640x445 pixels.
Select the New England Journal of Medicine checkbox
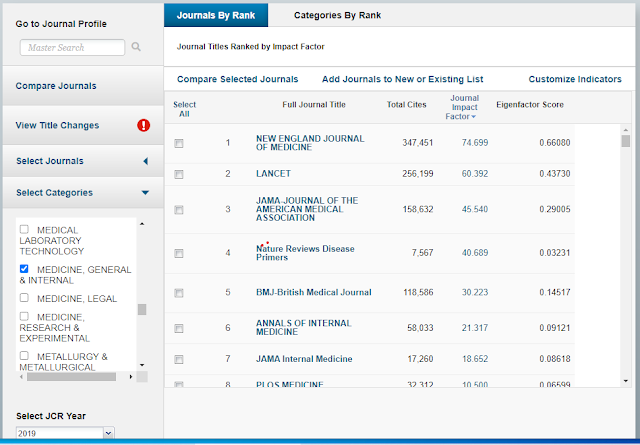179,143
